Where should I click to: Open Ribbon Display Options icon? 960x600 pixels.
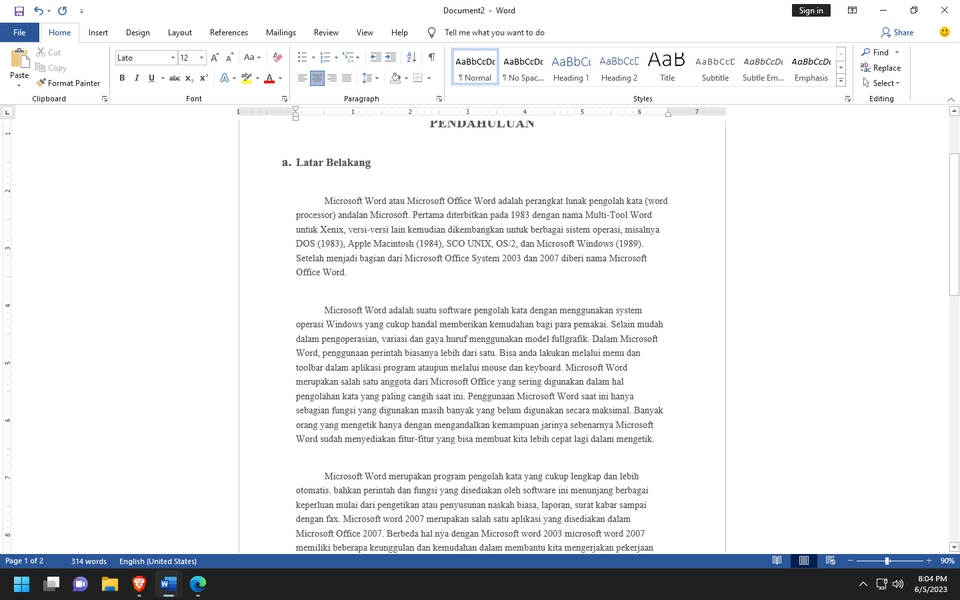click(x=852, y=10)
